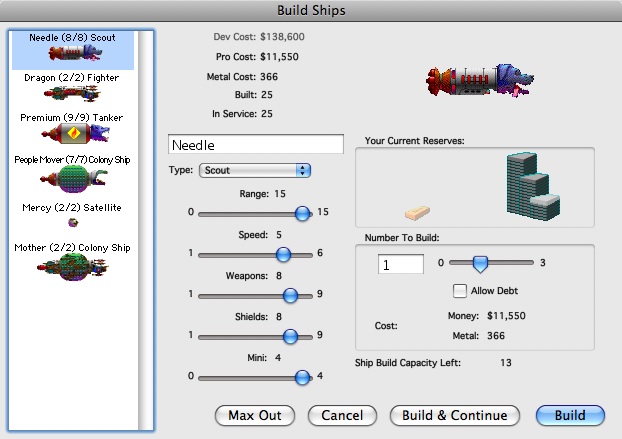Image resolution: width=622 pixels, height=439 pixels.
Task: Open the ship Type dropdown
Action: click(x=255, y=171)
